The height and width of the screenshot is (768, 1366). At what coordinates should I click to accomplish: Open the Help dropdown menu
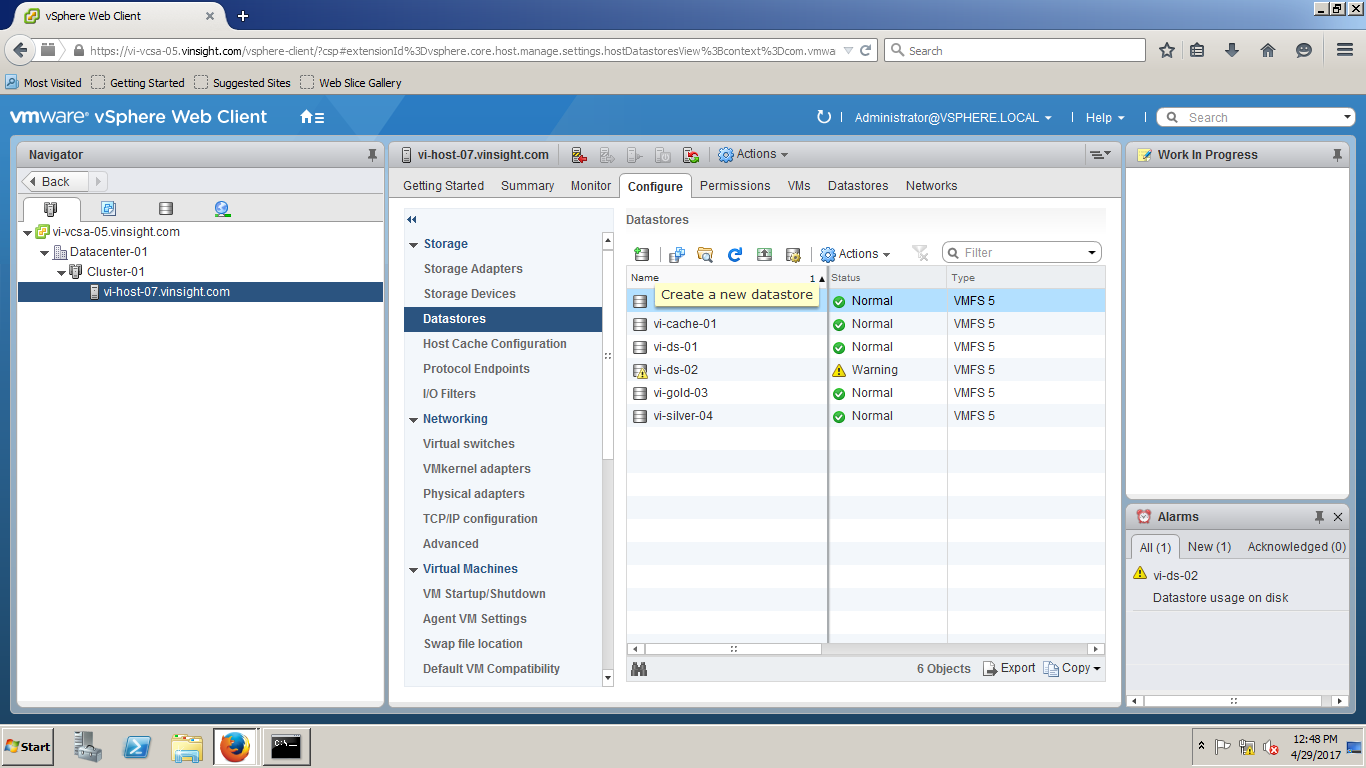pos(1105,118)
